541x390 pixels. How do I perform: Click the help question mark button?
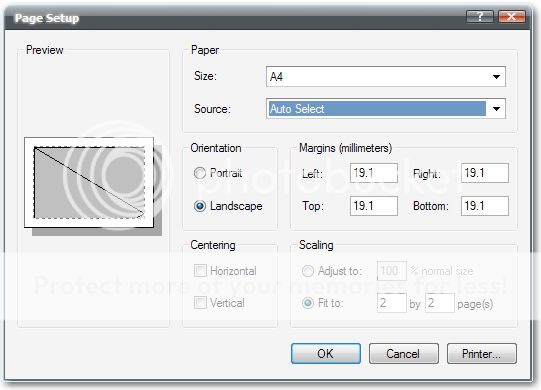480,16
